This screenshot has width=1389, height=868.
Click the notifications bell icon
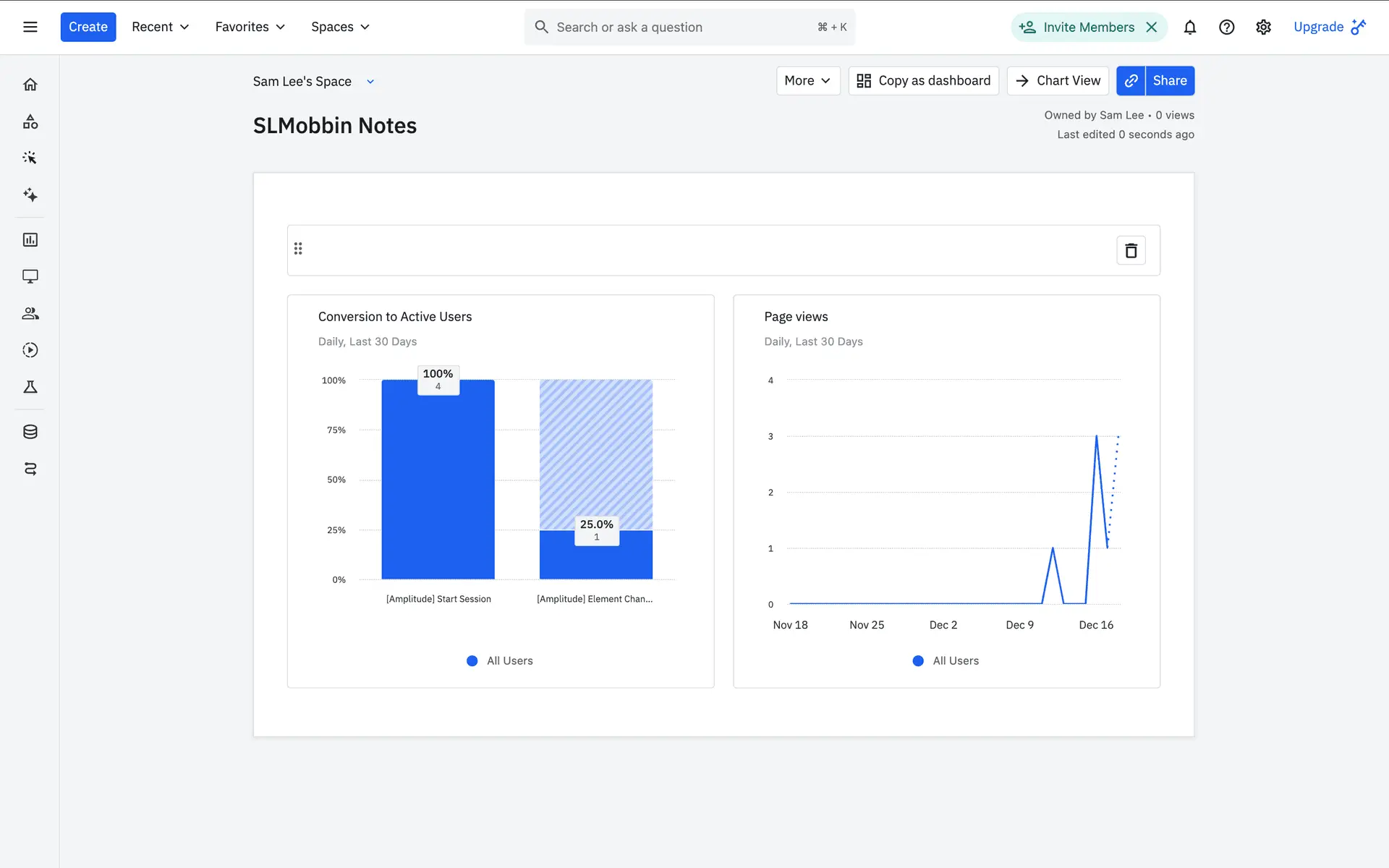click(x=1189, y=27)
